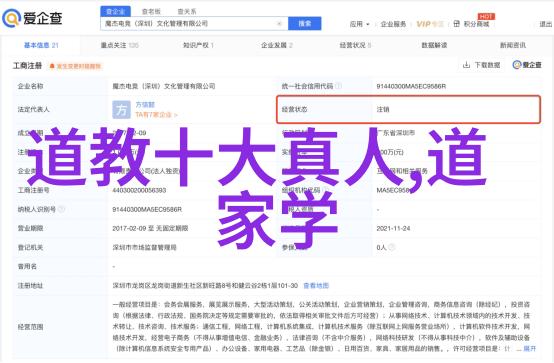The width and height of the screenshot is (554, 363).
Task: Click the red HOT badge above 积分商城
Action: [486, 16]
